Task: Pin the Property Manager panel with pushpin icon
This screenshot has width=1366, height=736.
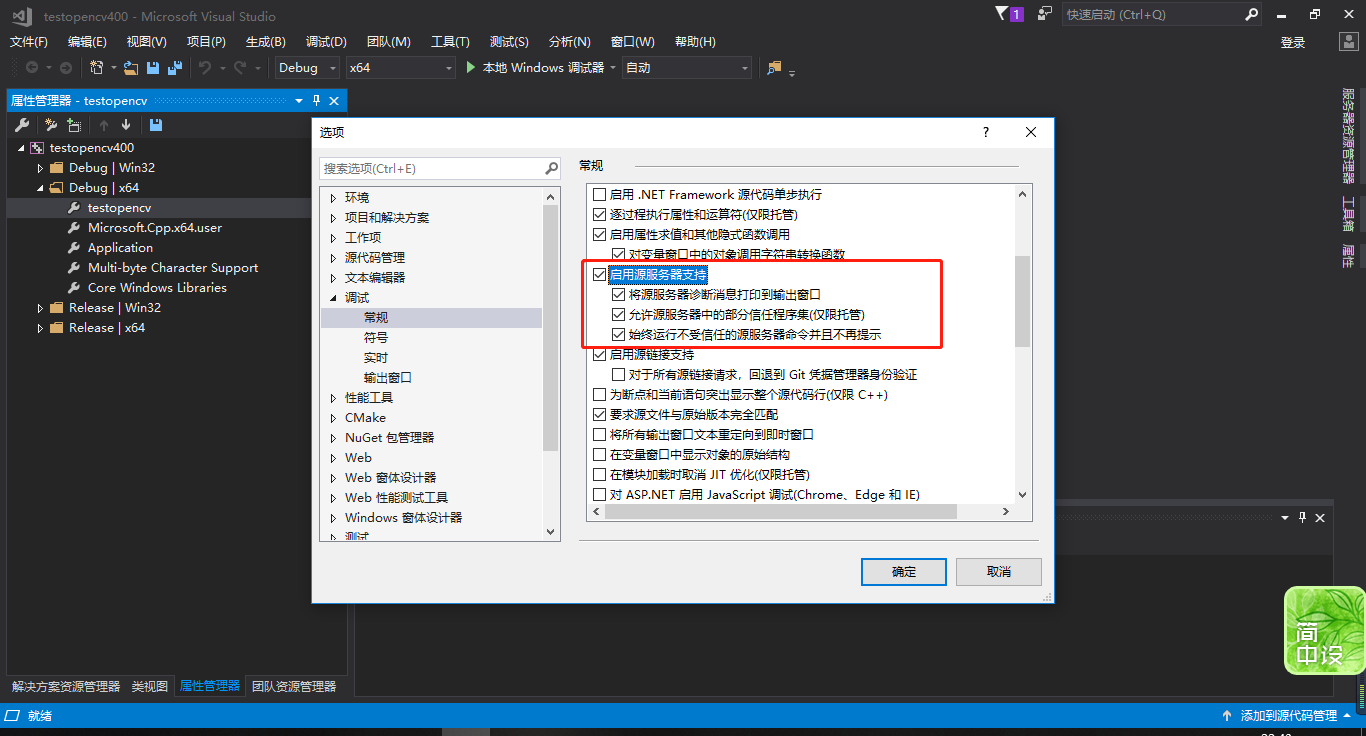Action: click(316, 101)
